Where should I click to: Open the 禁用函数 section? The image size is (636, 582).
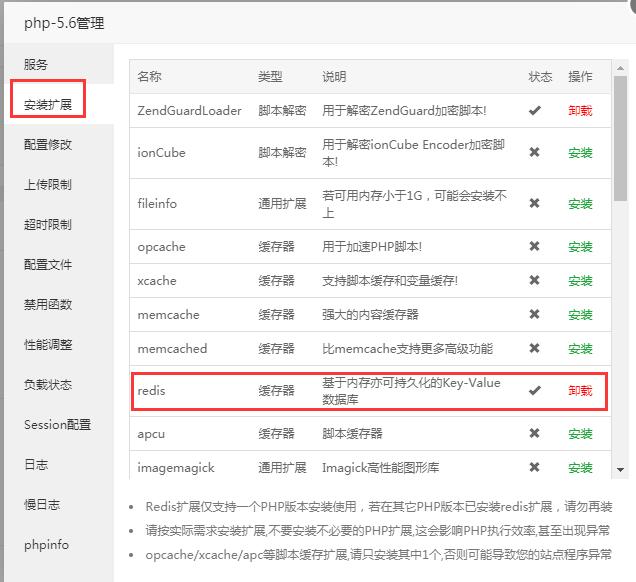48,304
